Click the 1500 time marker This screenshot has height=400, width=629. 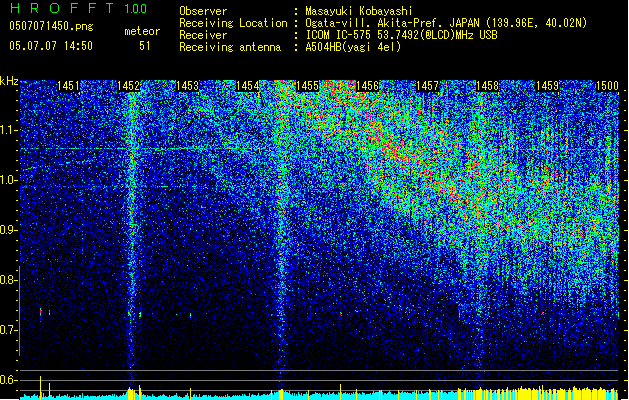coord(607,86)
